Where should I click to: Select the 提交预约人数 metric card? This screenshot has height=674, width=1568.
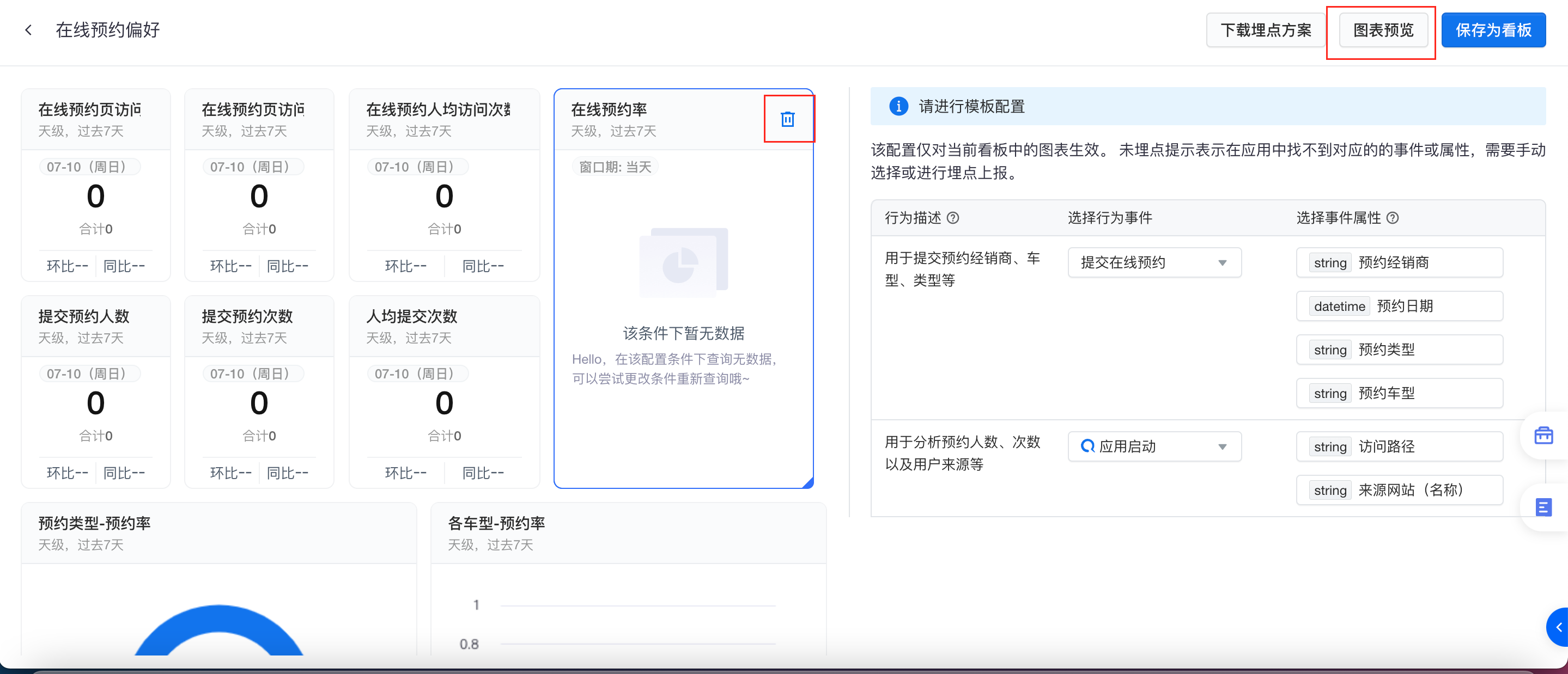click(95, 392)
